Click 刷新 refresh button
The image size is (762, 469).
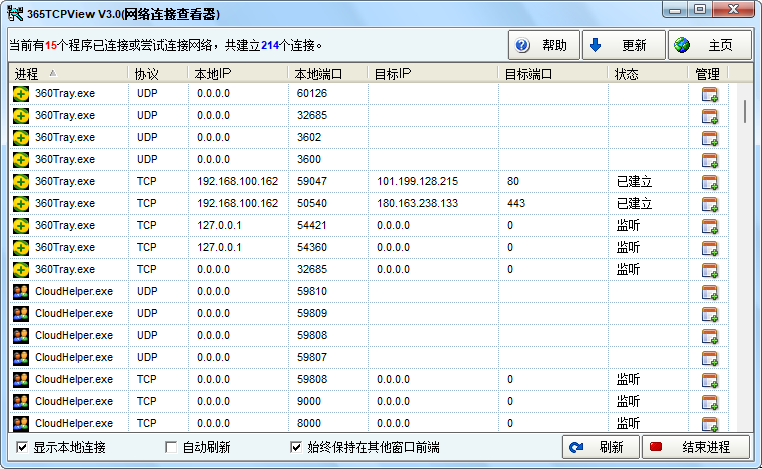[x=601, y=447]
